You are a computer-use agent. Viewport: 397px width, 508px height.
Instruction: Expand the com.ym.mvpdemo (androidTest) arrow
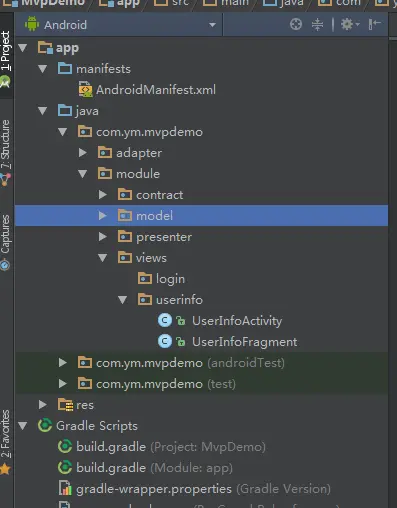click(63, 363)
